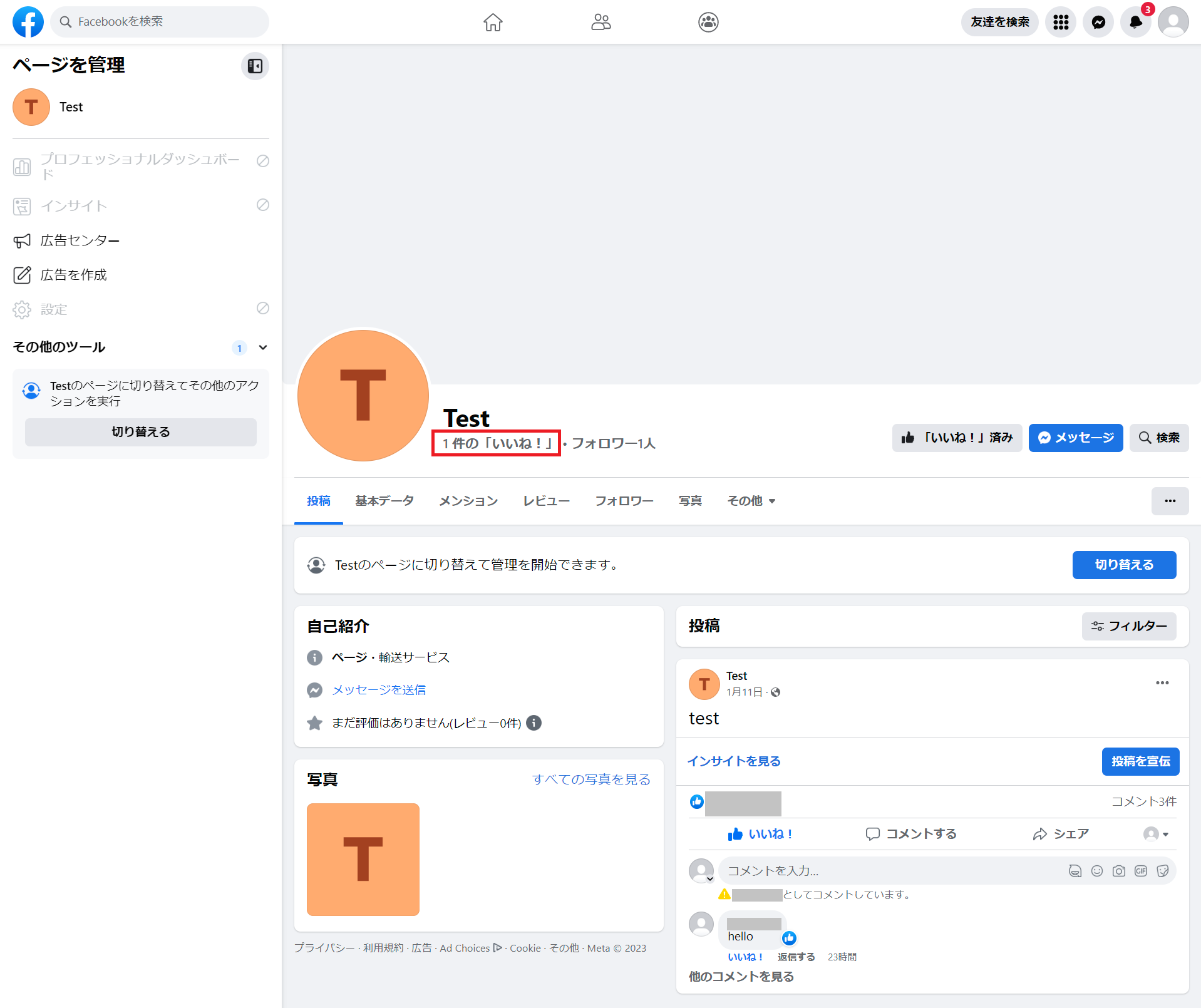Screen dimensions: 1201x1008
Task: Click the 投稿を宣伝 button
Action: pos(1140,761)
